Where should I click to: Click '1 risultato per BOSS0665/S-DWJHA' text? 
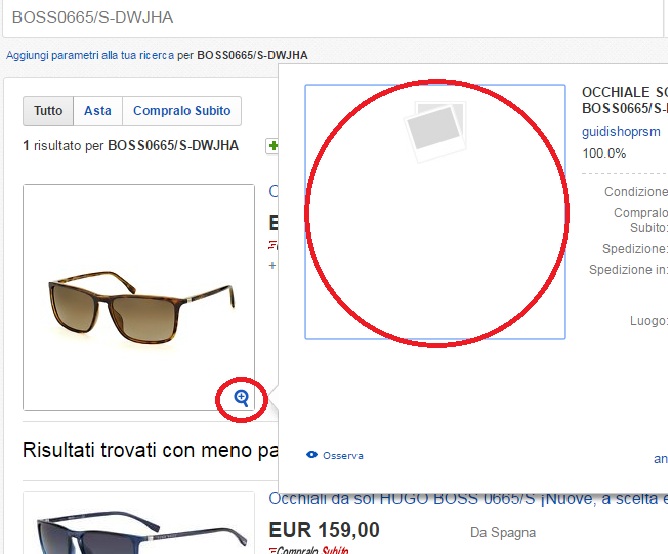pyautogui.click(x=131, y=146)
